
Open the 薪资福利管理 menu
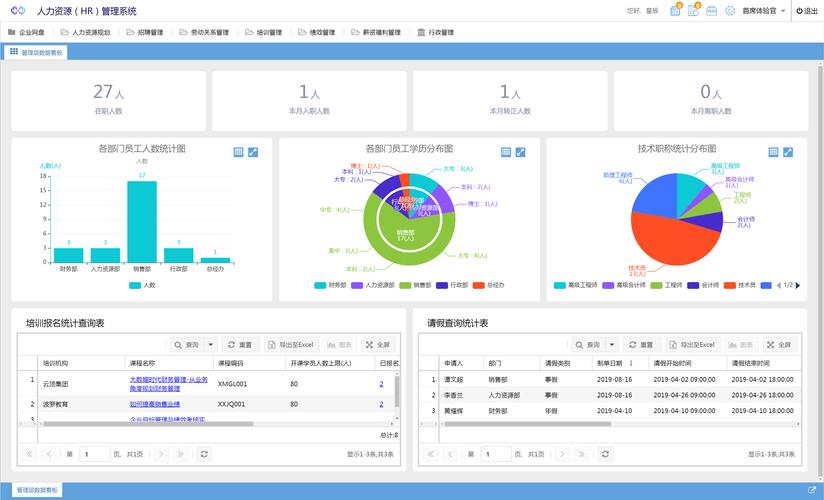click(374, 32)
